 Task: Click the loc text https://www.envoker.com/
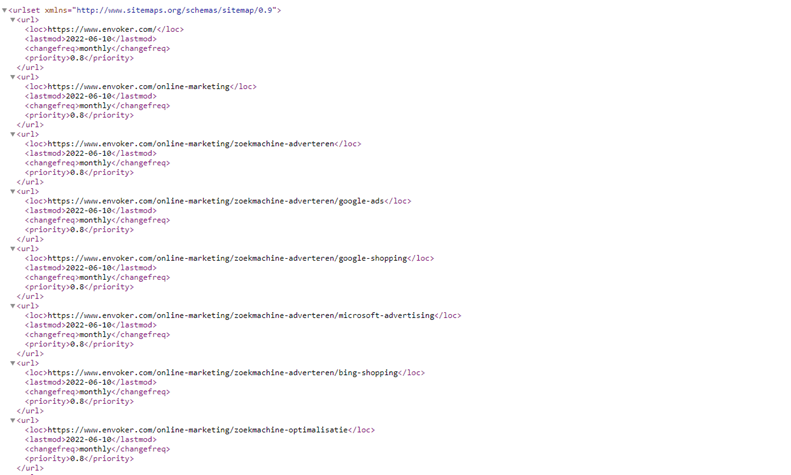(102, 29)
